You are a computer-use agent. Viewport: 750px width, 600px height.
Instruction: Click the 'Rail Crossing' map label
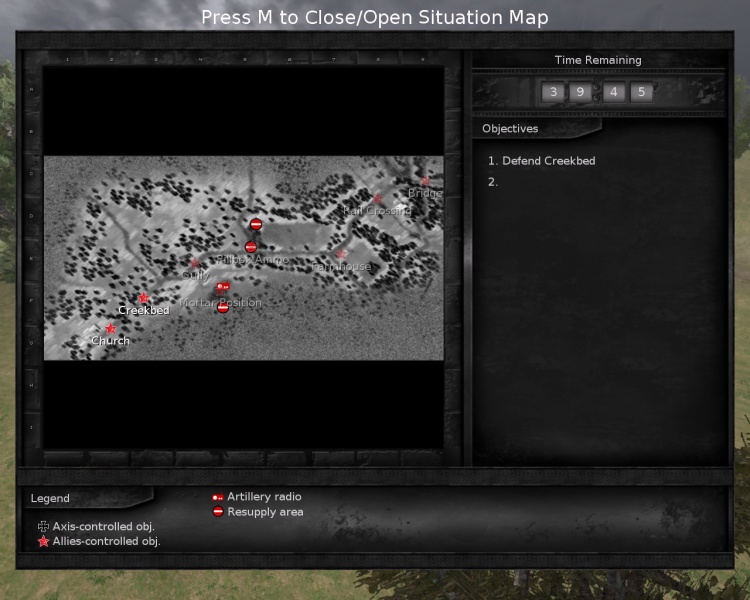click(x=377, y=211)
